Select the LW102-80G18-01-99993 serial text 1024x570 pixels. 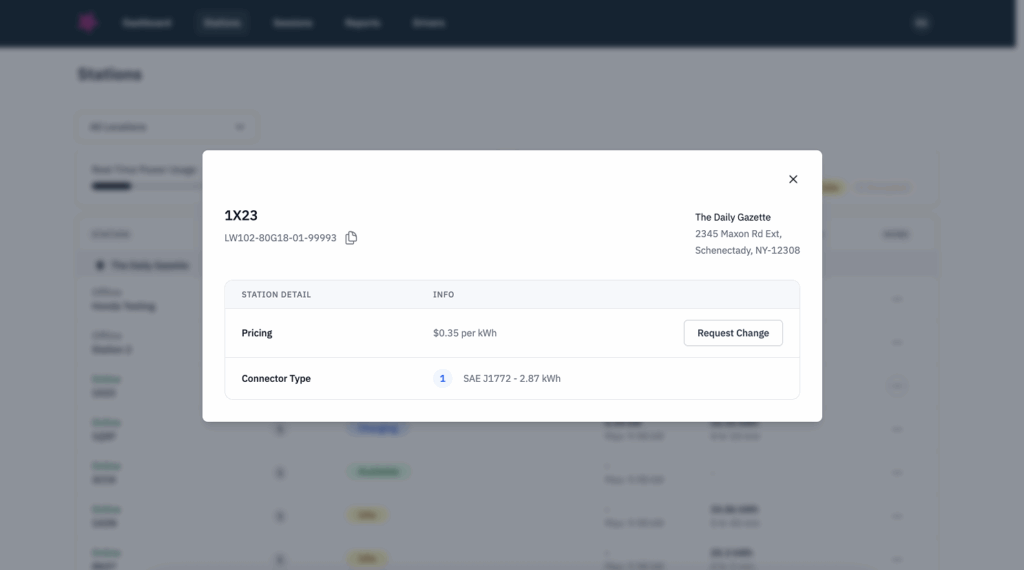(280, 238)
